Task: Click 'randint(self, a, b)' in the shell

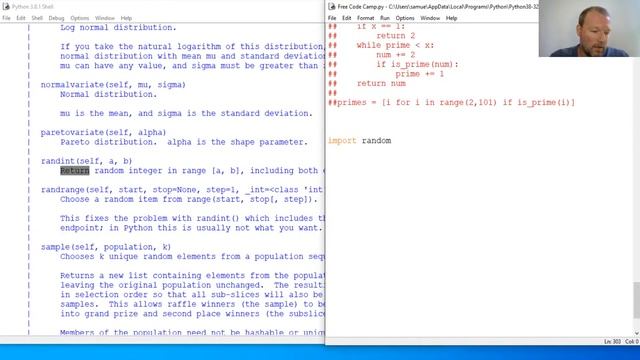Action: click(87, 161)
